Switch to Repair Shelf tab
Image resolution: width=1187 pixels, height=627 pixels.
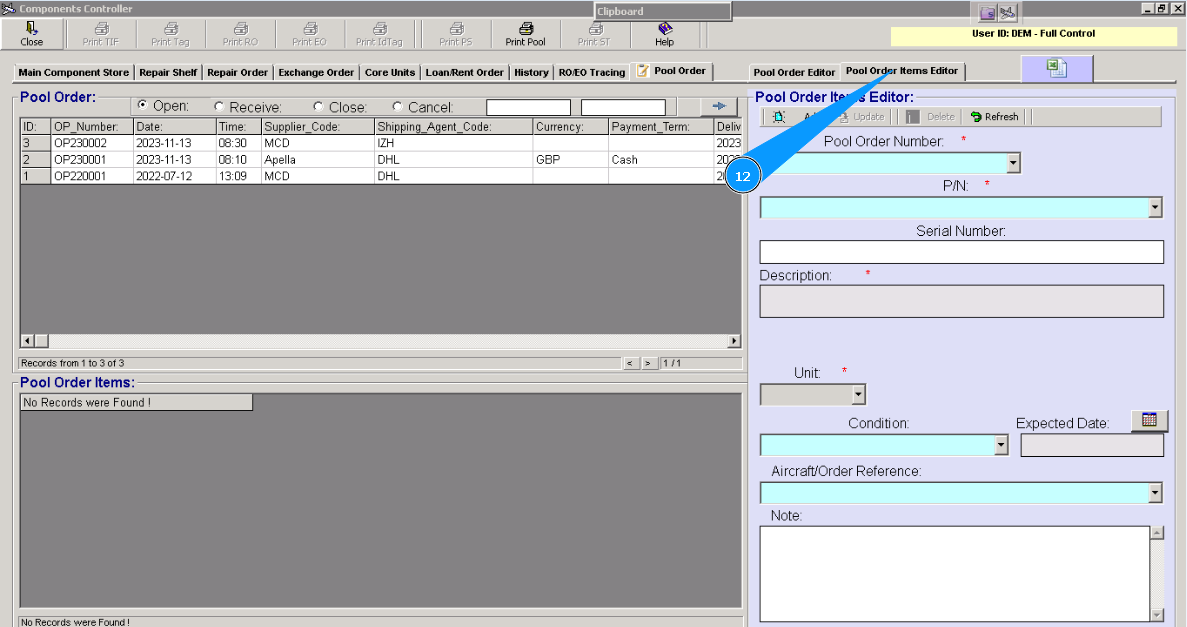(x=168, y=73)
